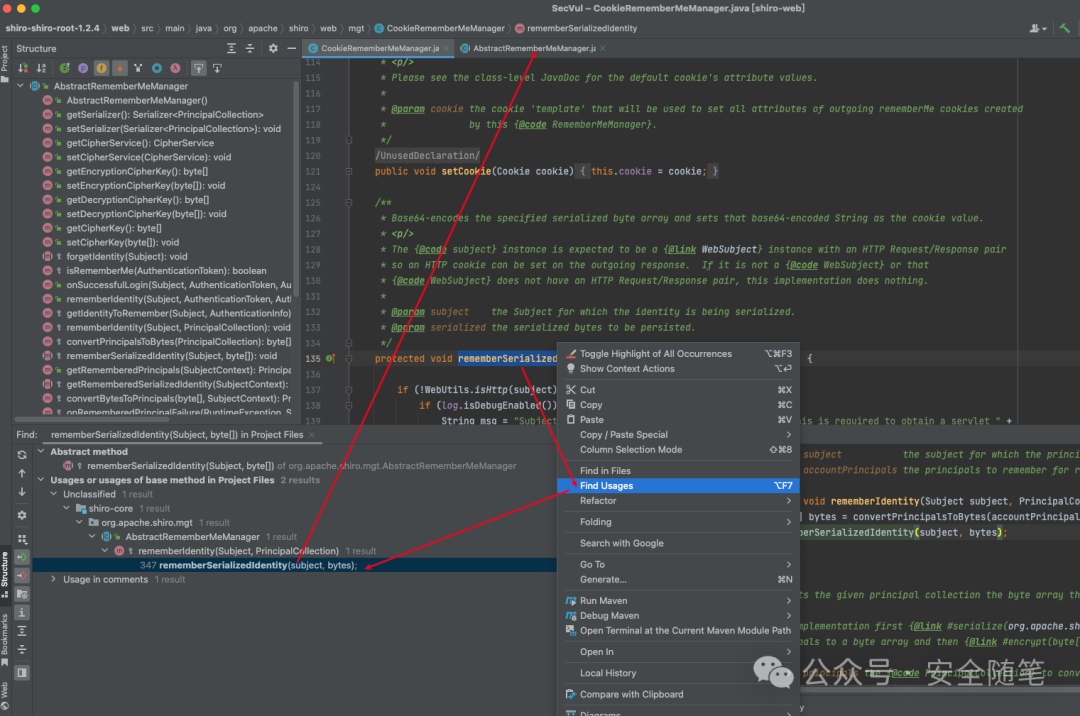The height and width of the screenshot is (716, 1080).
Task: Click Group By icon in Find panel
Action: click(22, 539)
